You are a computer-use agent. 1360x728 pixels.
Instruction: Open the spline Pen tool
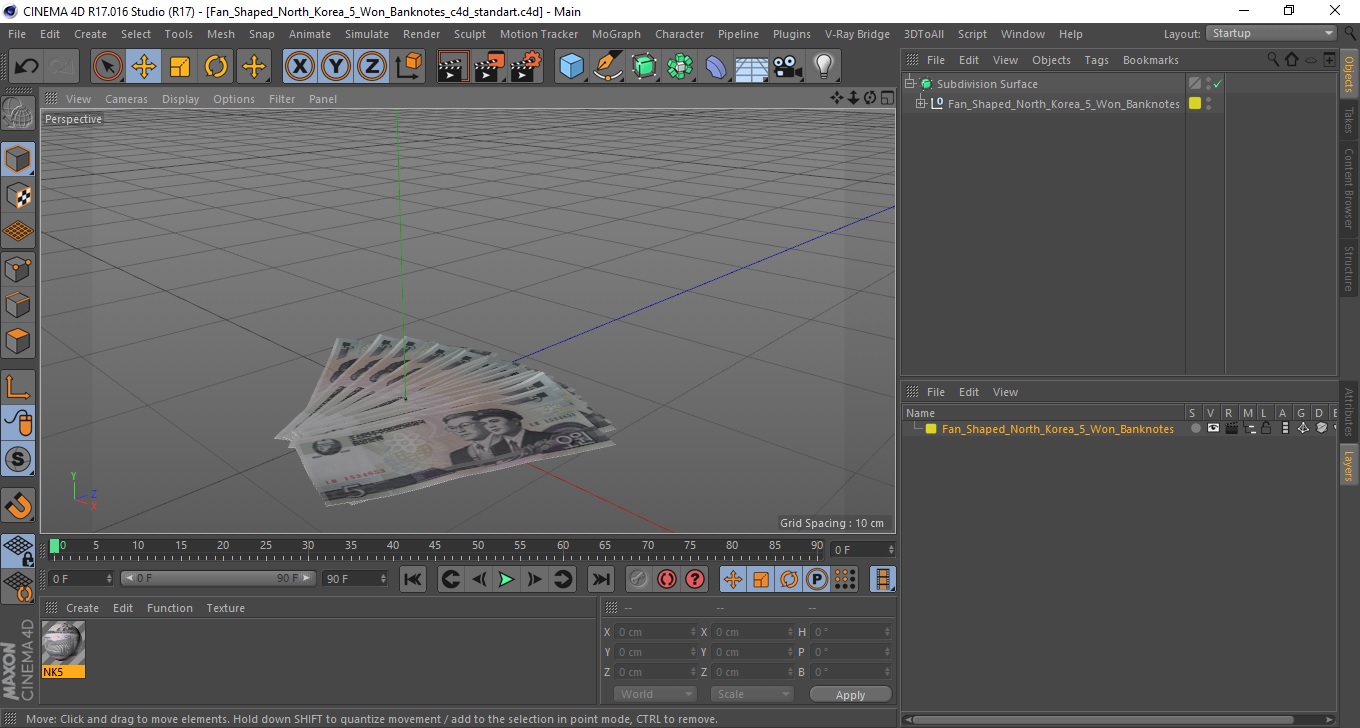click(608, 67)
